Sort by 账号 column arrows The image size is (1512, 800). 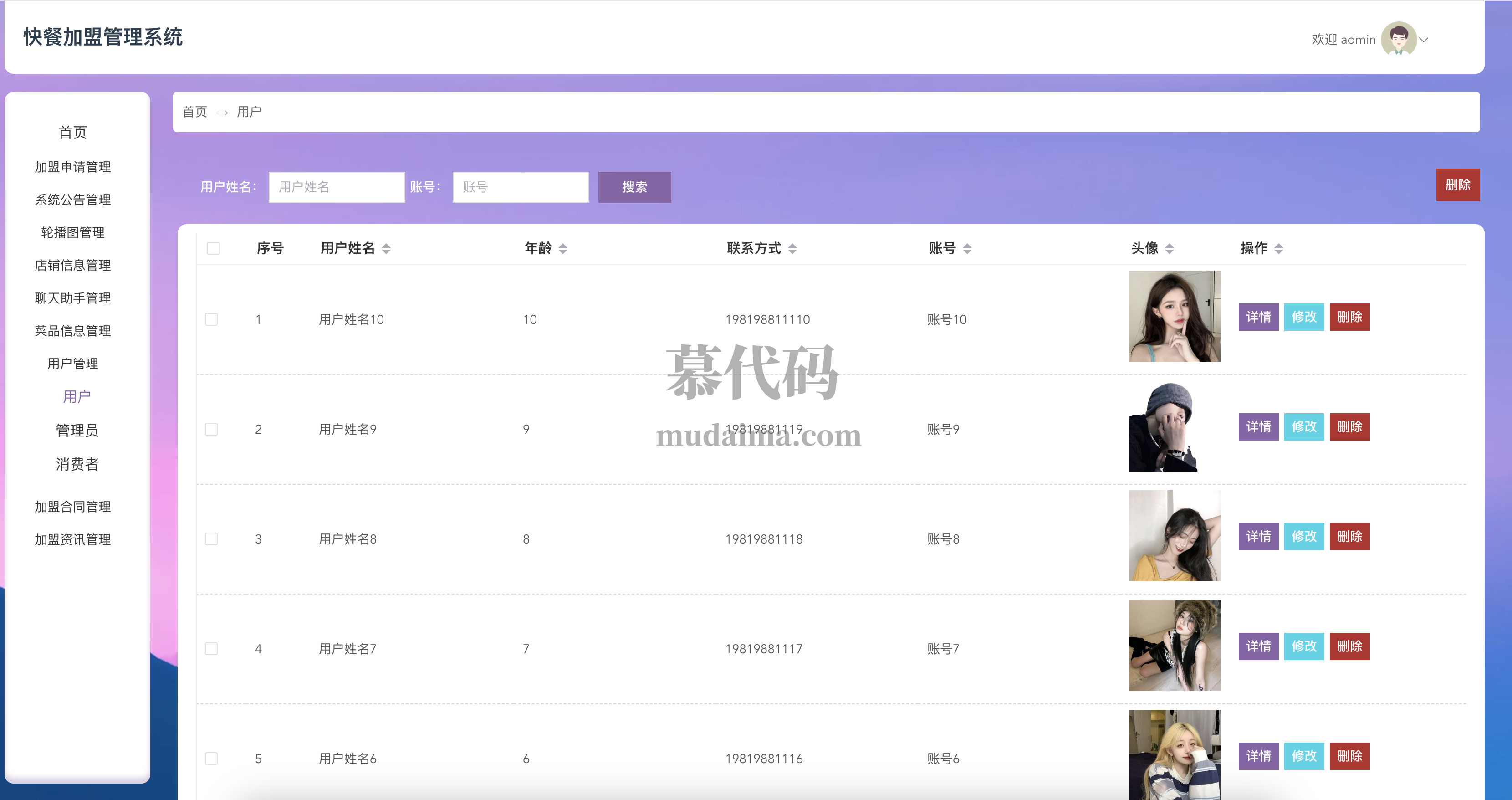click(x=967, y=248)
